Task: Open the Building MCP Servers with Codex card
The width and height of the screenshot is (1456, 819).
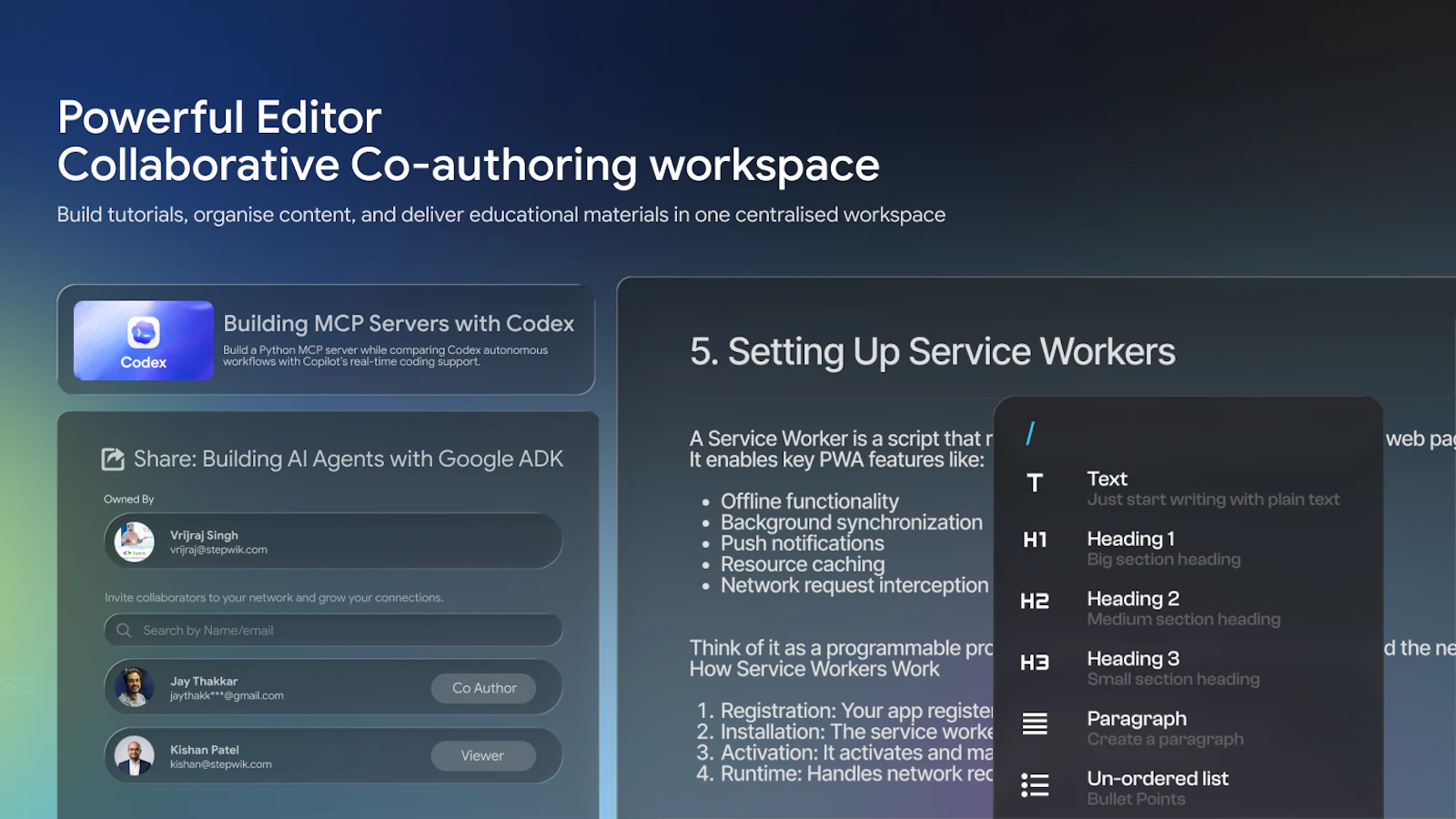Action: 326,339
